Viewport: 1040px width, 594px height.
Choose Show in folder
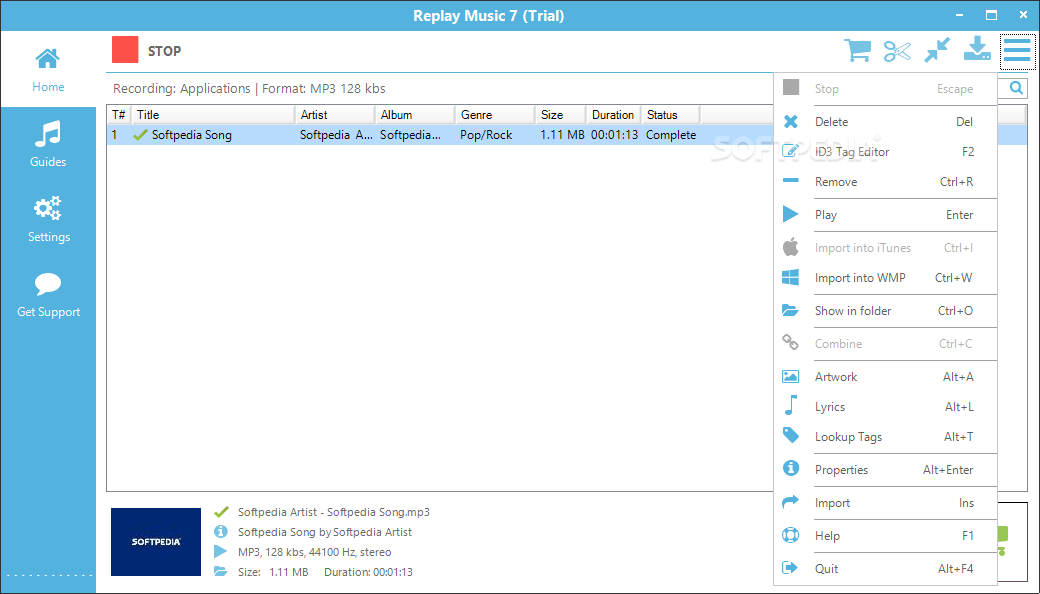[885, 311]
